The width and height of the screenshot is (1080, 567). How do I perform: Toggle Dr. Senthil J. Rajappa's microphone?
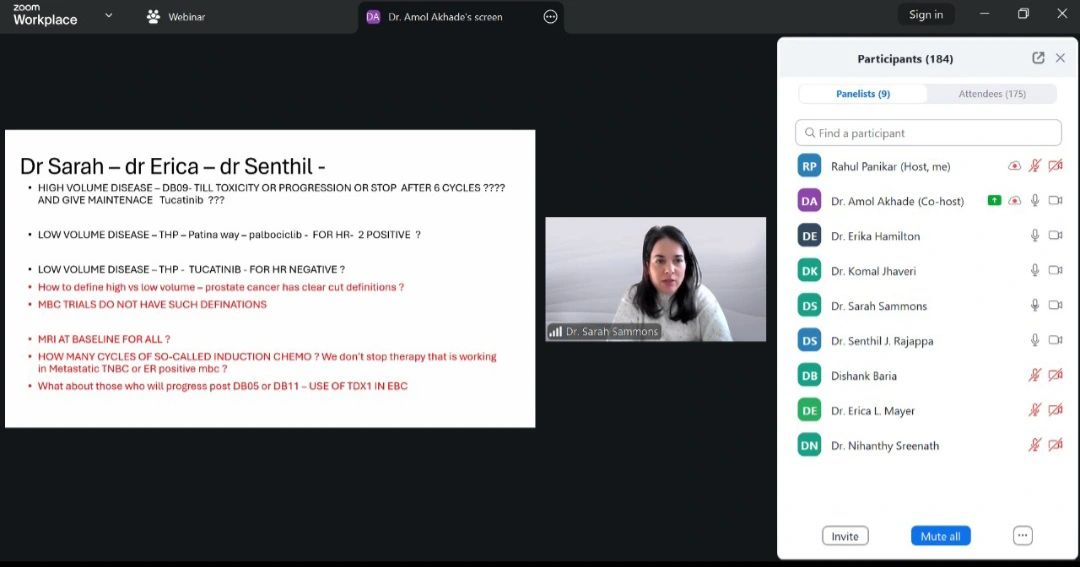coord(1035,341)
